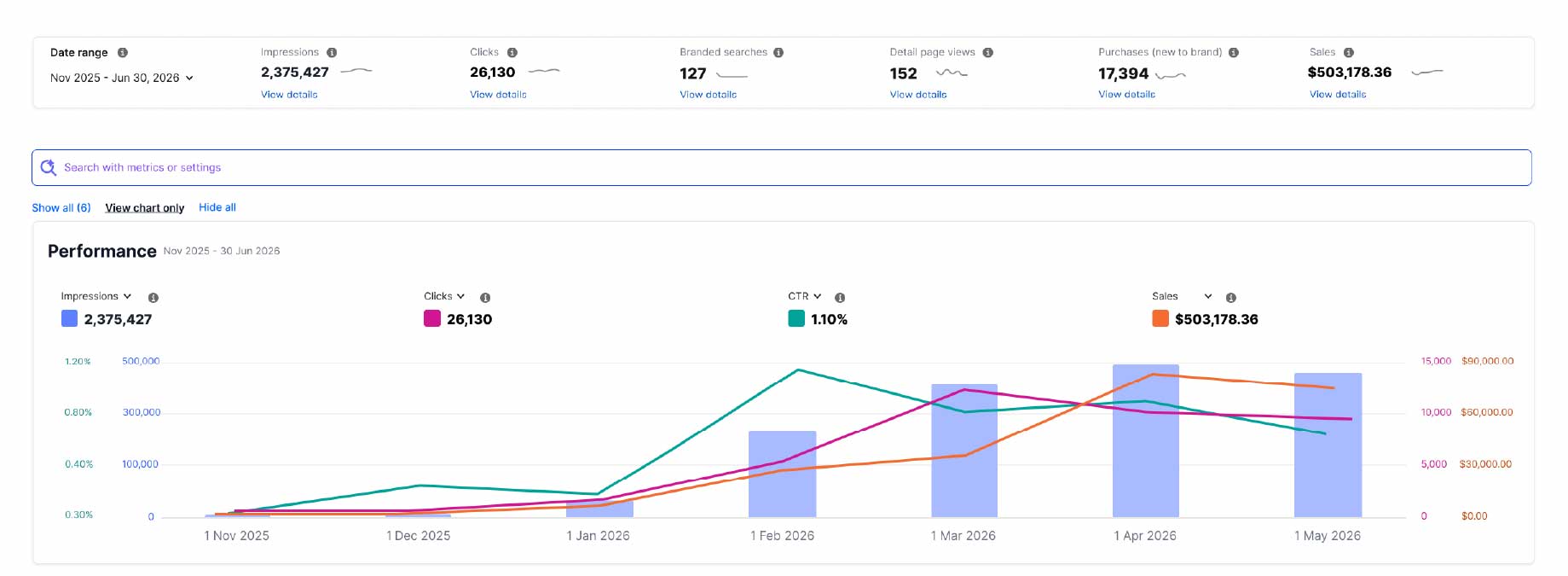Screen dimensions: 1568x576
Task: Click the Hide all link
Action: (217, 207)
